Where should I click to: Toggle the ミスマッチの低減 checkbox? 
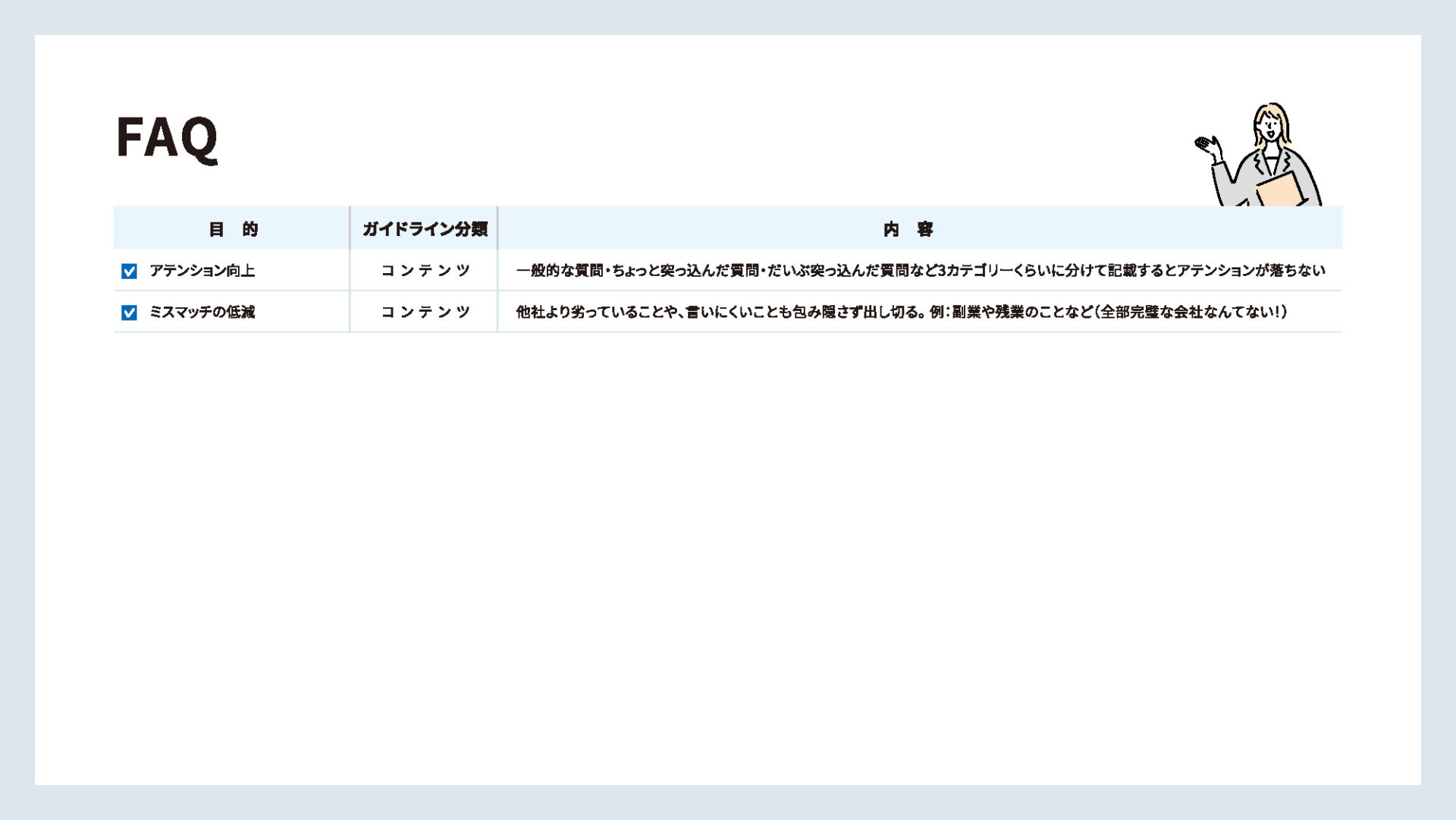point(129,313)
